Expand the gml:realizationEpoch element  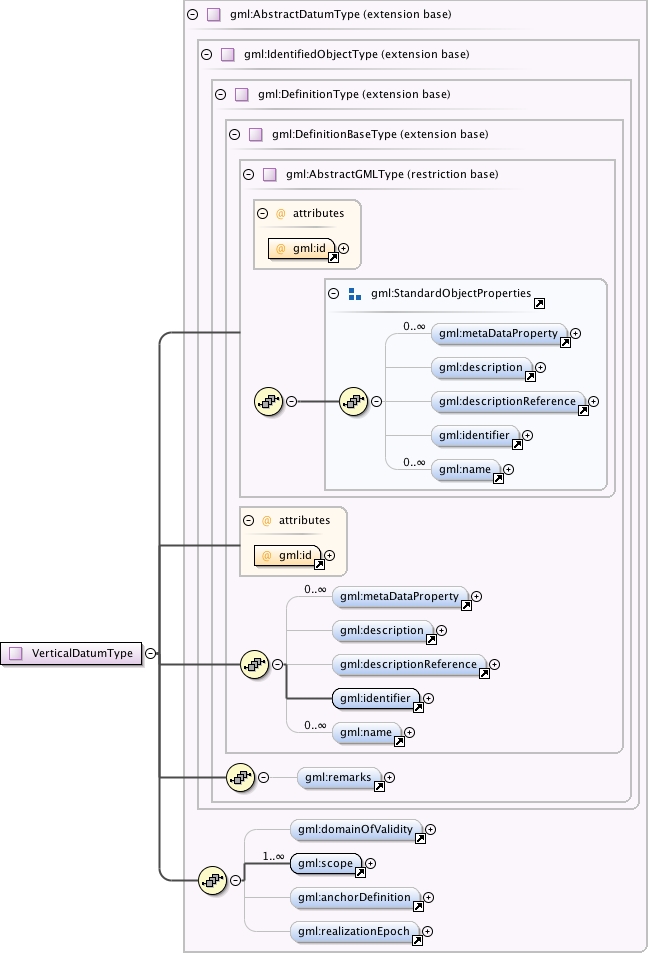tap(428, 931)
